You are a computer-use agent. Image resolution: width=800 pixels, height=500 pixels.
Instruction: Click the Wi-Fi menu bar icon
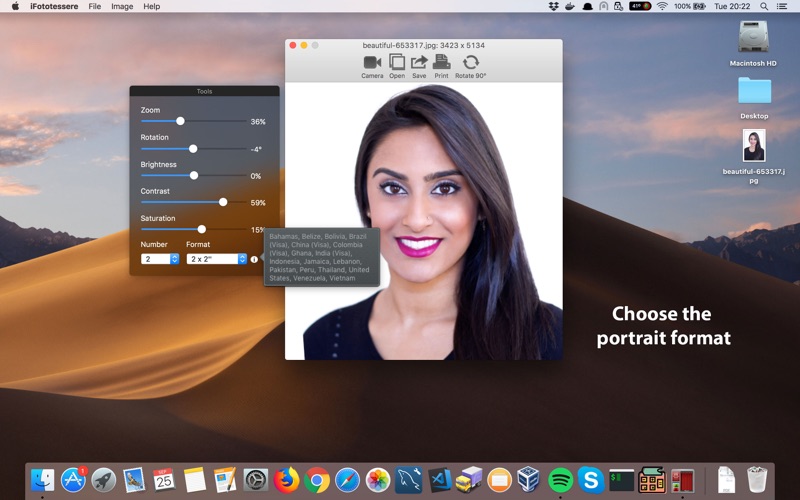tap(662, 6)
